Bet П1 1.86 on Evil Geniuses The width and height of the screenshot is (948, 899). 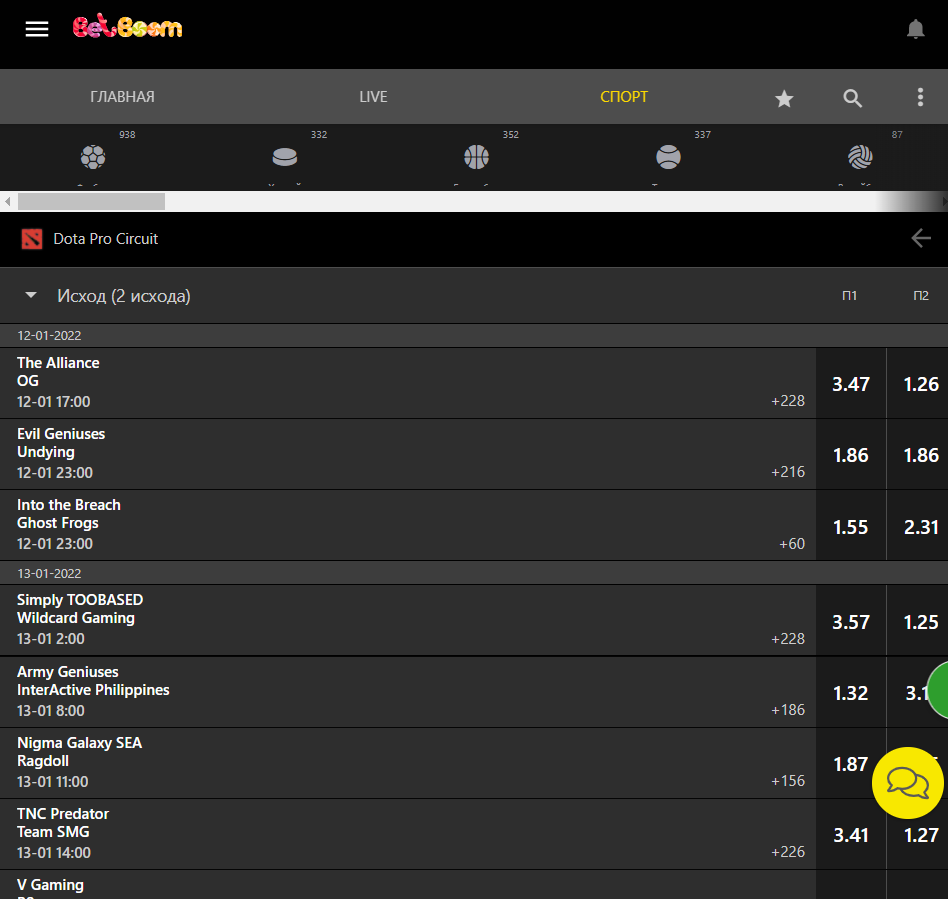pos(851,455)
